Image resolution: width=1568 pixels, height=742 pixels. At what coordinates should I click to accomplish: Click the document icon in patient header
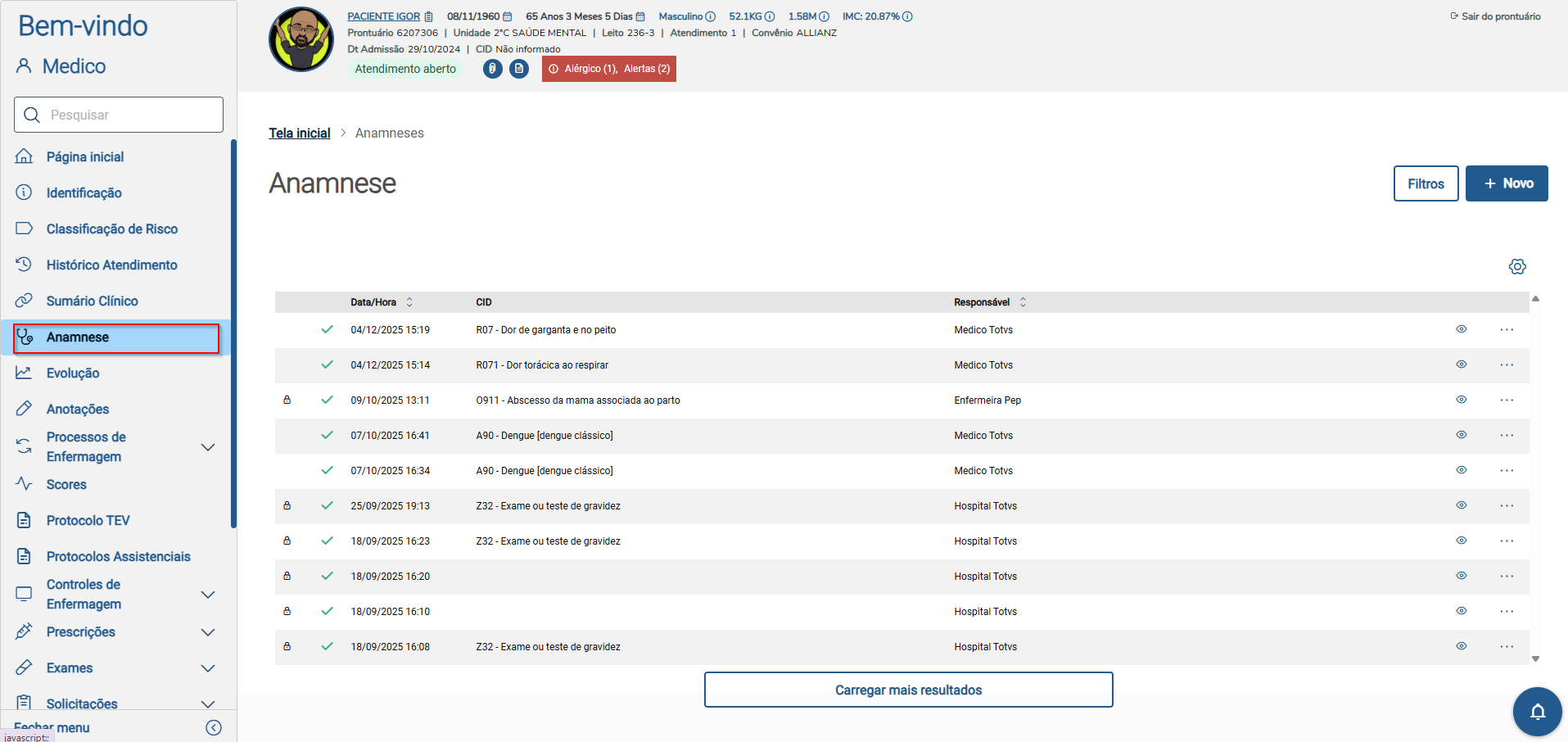click(x=519, y=69)
